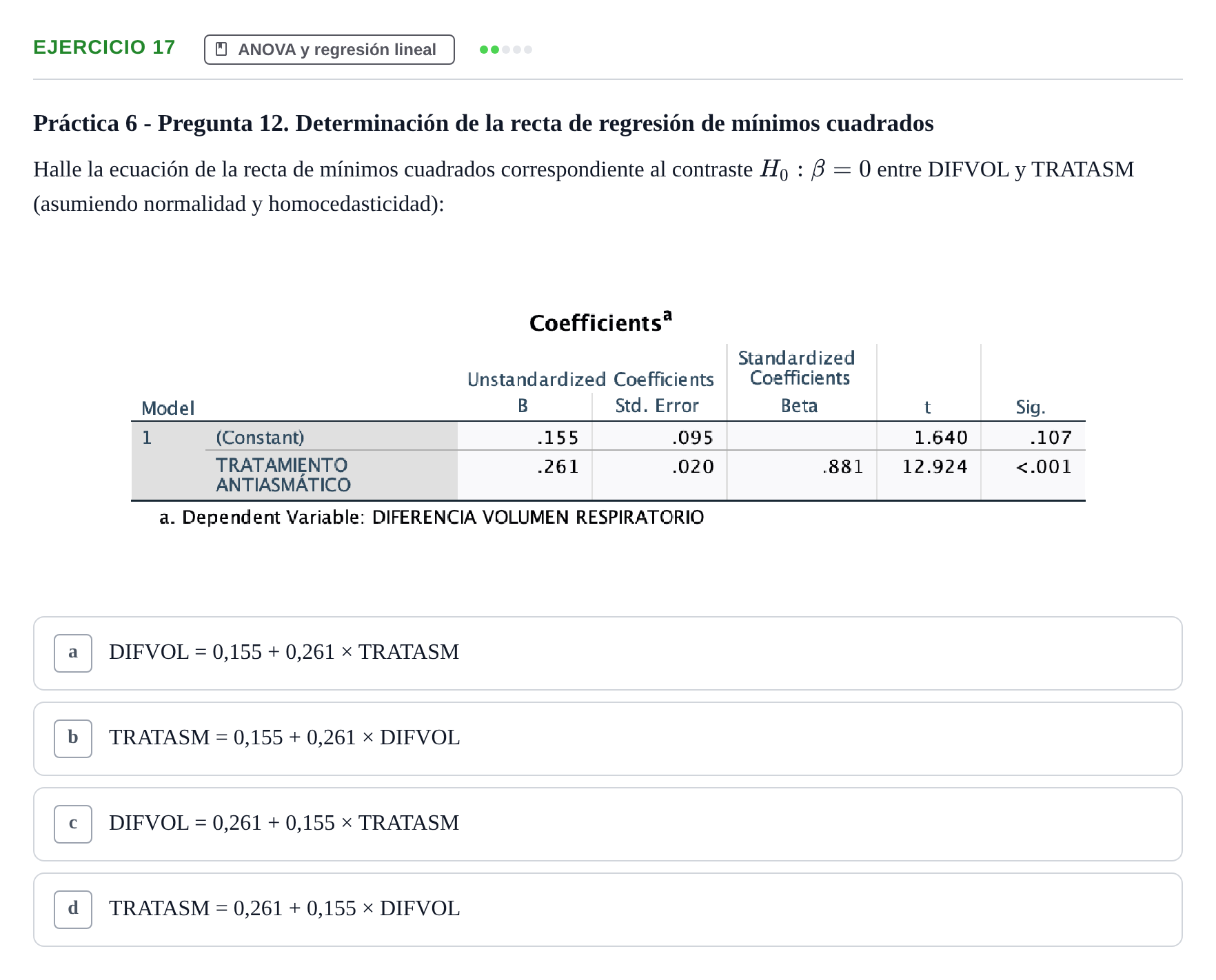This screenshot has width=1216, height=980.
Task: Click the TRATAMIENTO ANTIASMÁTICO row label
Action: [x=283, y=475]
